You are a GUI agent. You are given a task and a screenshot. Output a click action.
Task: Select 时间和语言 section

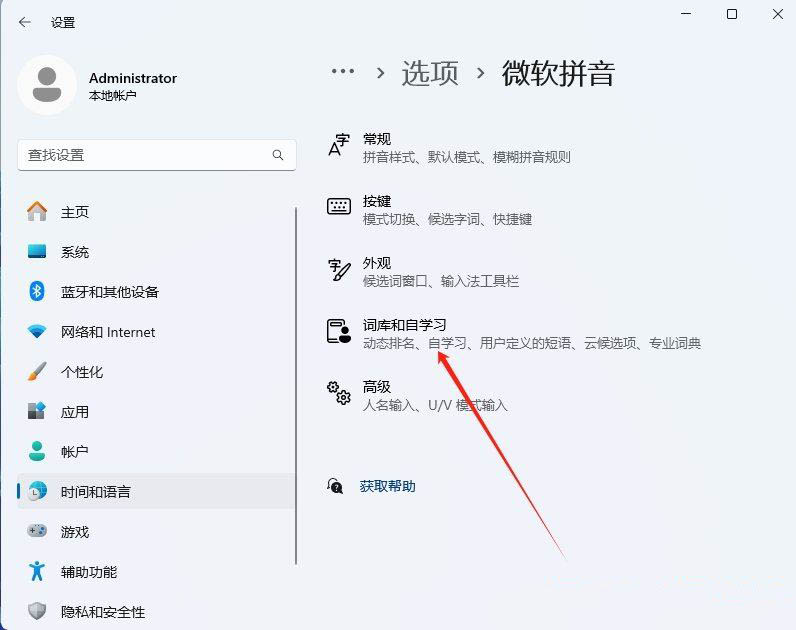pyautogui.click(x=156, y=491)
